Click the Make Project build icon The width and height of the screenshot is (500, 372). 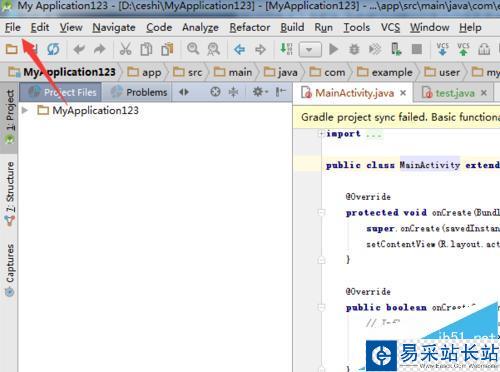(286, 49)
